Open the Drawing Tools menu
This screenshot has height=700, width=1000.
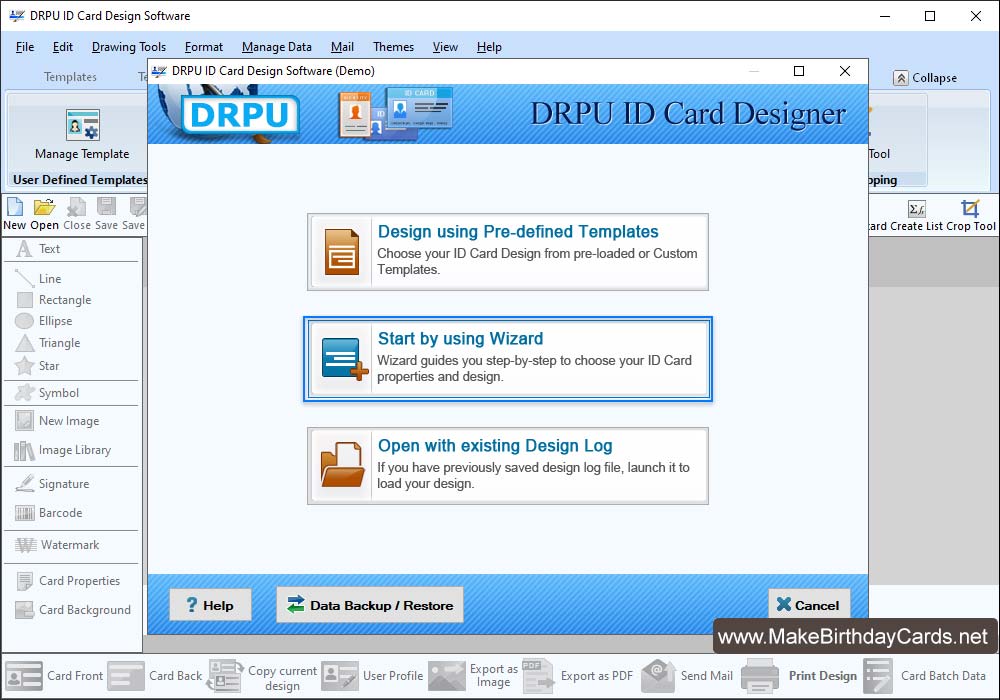click(x=129, y=47)
